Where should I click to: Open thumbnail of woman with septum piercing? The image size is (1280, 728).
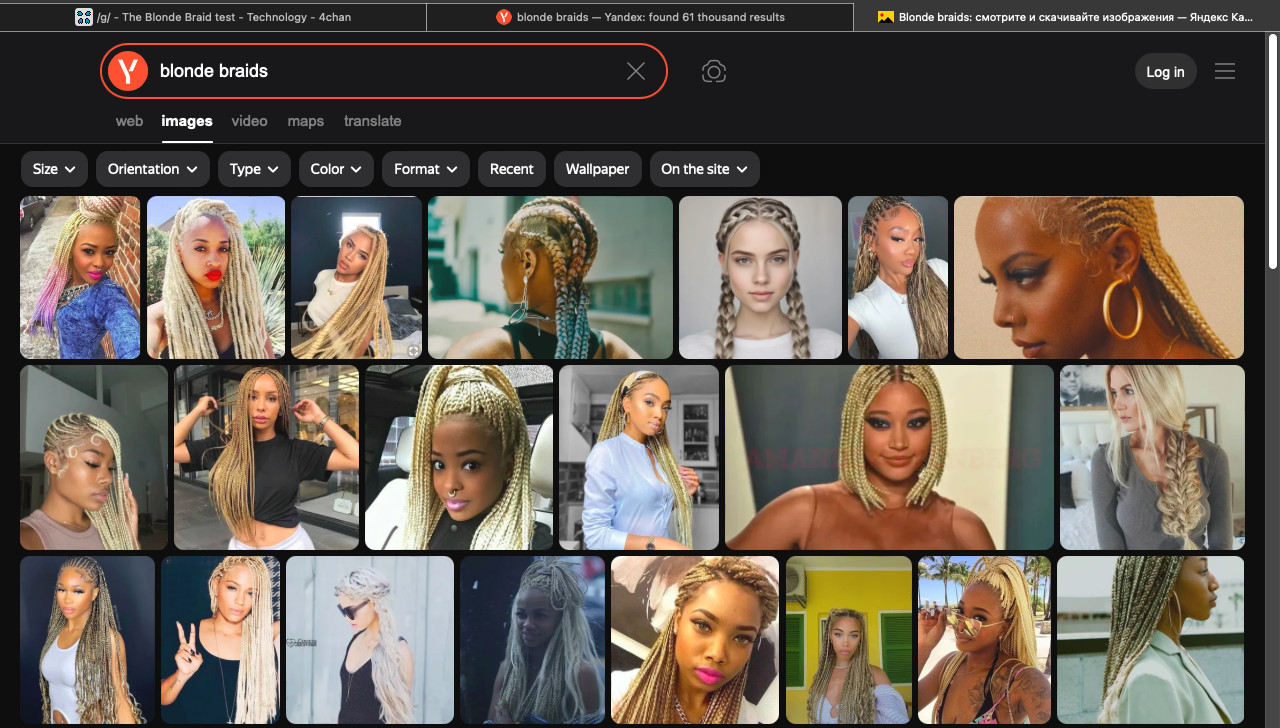click(x=459, y=457)
